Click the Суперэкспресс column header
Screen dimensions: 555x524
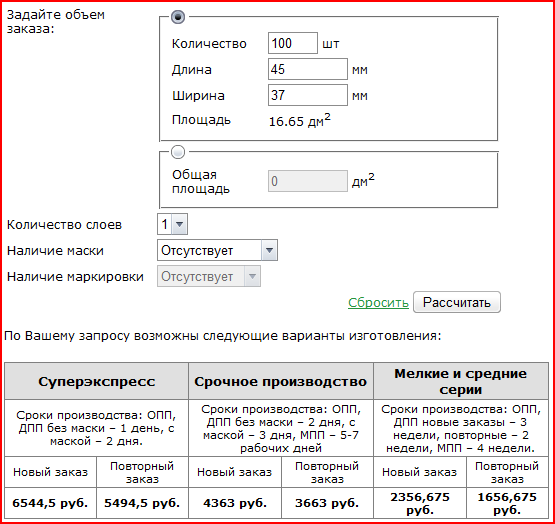pos(96,381)
